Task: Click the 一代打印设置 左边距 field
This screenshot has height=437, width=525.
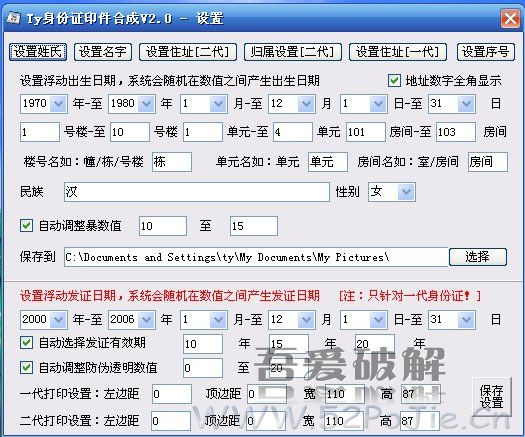Action: (172, 394)
